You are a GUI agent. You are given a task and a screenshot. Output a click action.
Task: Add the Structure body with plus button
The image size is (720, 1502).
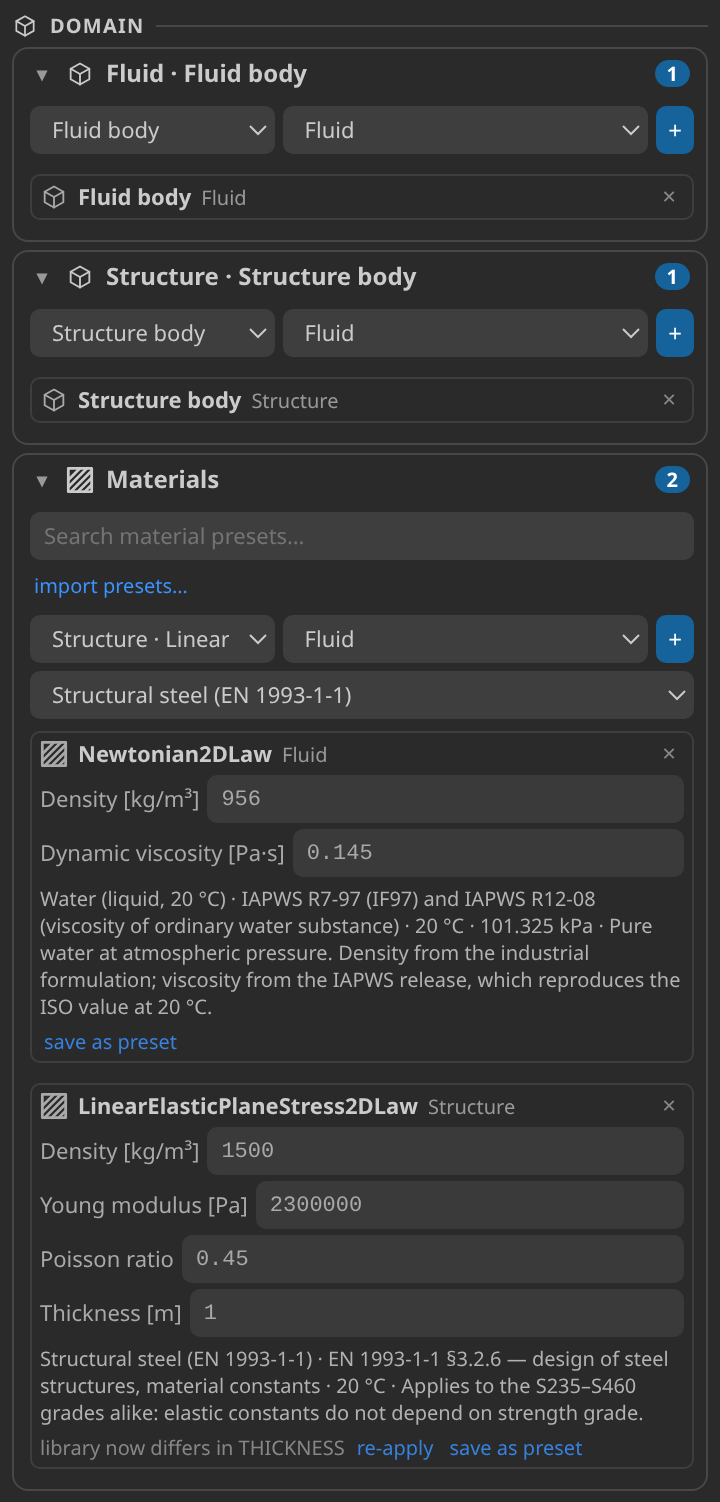click(x=675, y=333)
